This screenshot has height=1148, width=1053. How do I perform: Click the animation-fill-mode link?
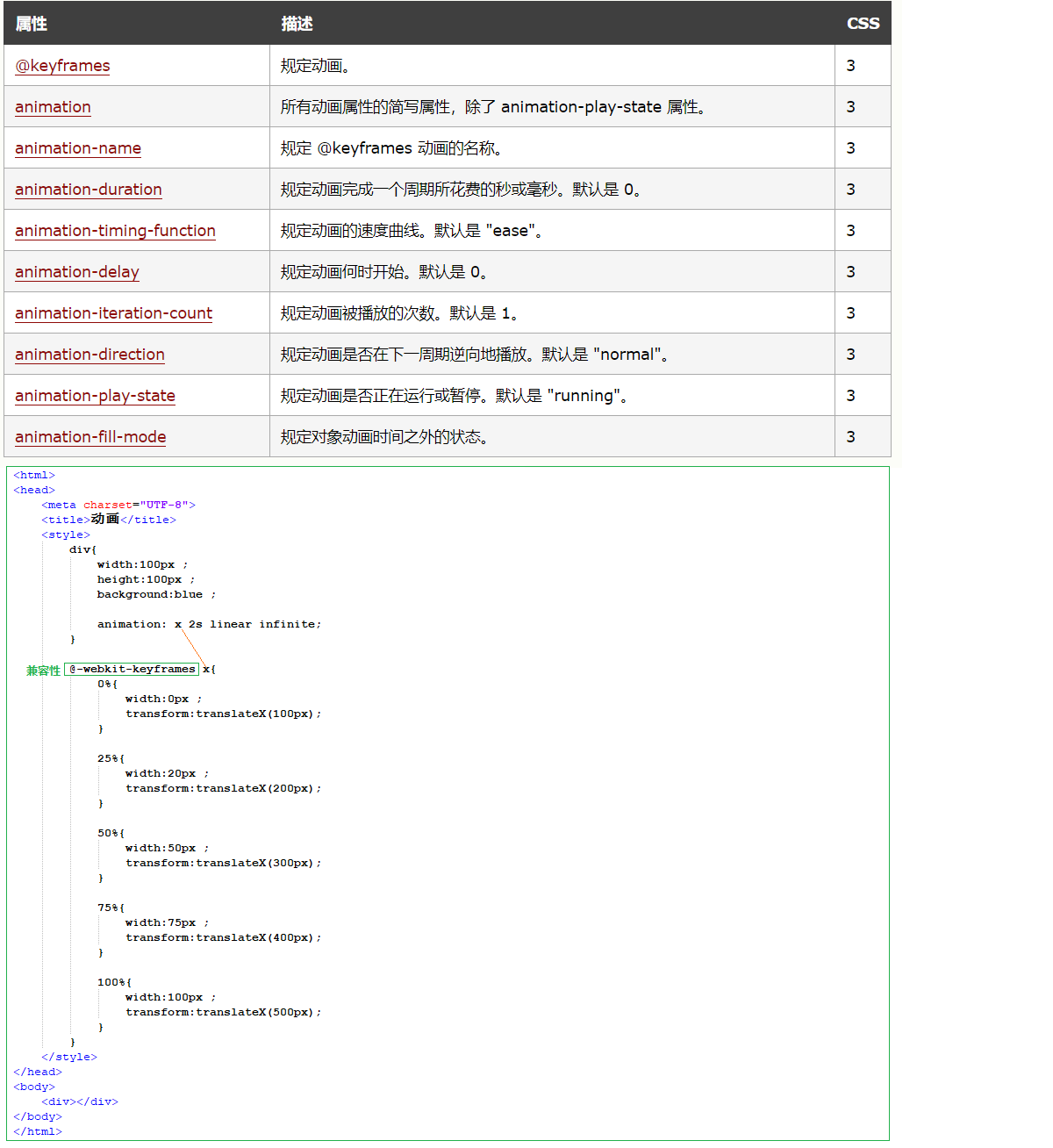click(x=90, y=437)
